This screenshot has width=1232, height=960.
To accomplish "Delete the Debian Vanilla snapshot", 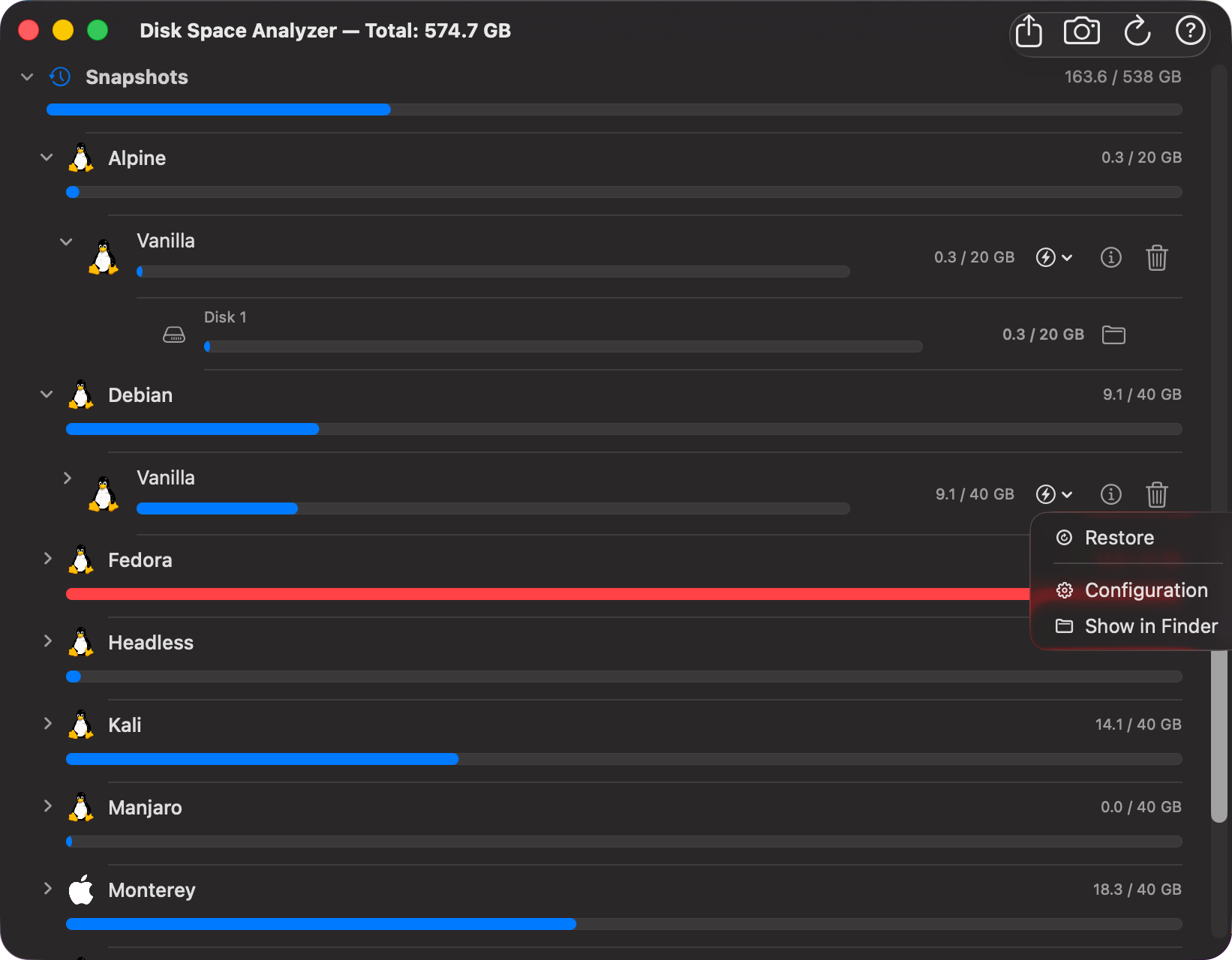I will point(1157,494).
